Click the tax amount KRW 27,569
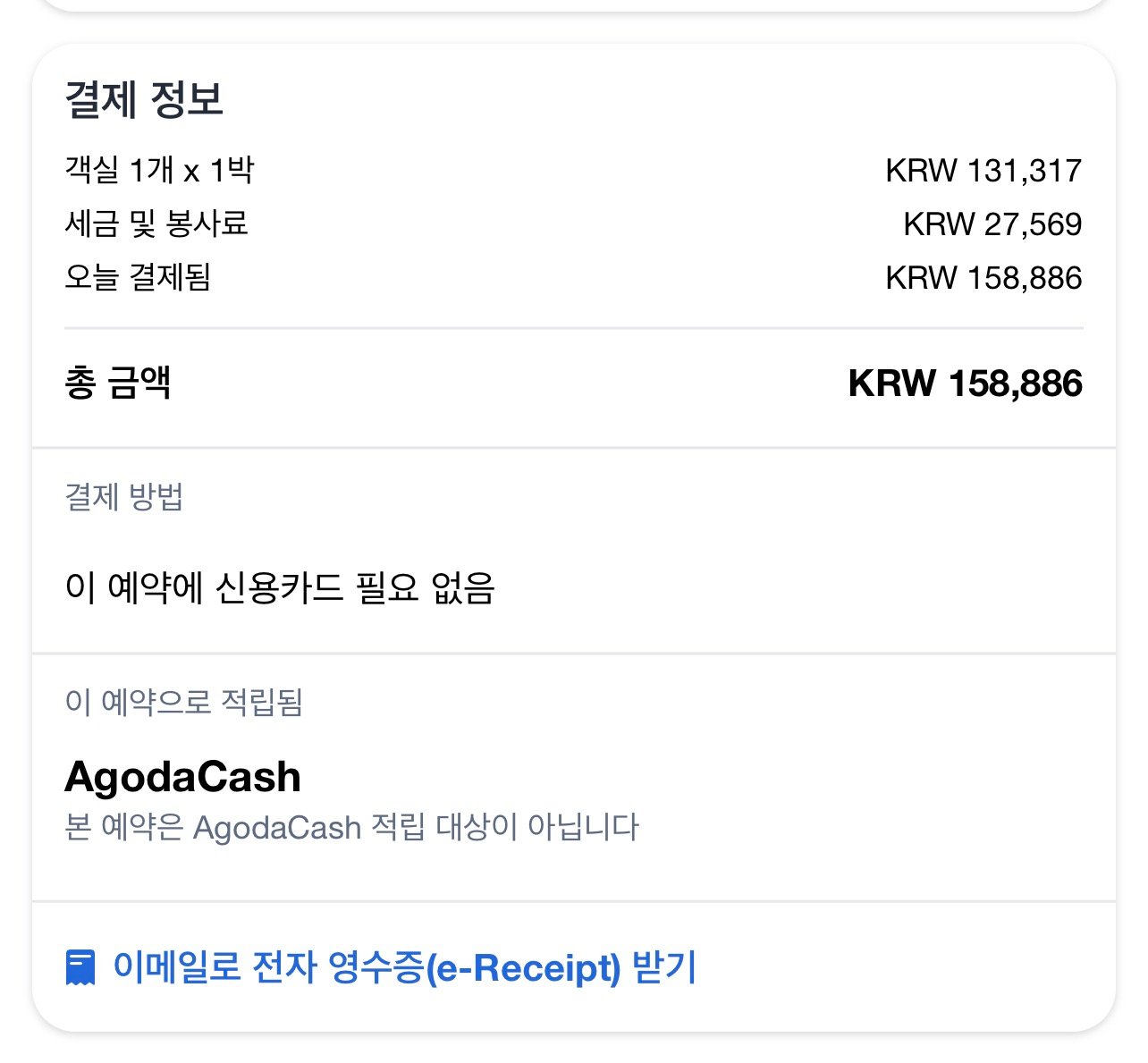This screenshot has height=1063, width=1148. pyautogui.click(x=992, y=224)
